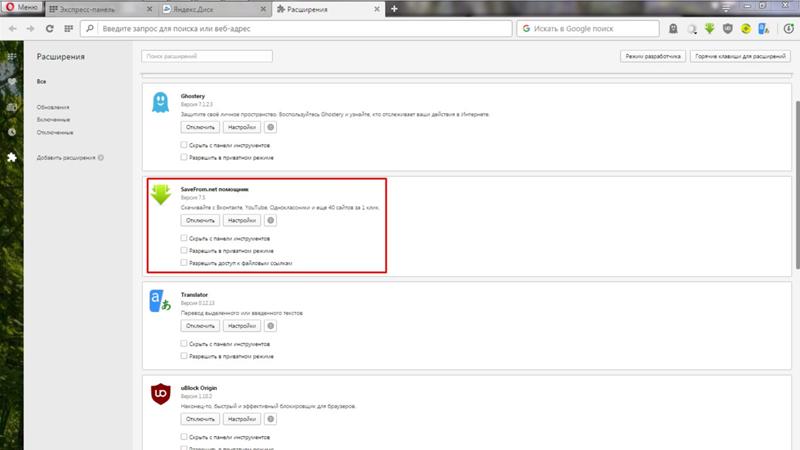Screen dimensions: 800x450
Task: Go forward with the right arrow button
Action: click(x=31, y=29)
